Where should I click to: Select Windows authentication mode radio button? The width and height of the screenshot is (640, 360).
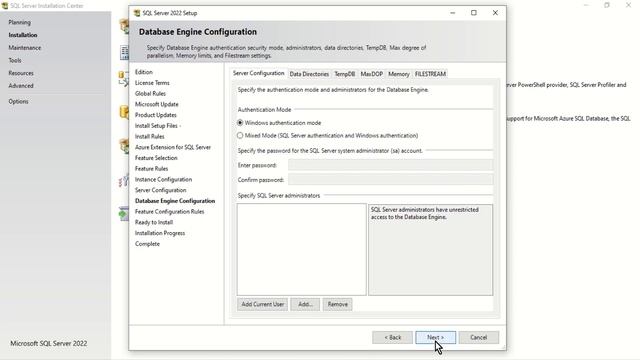240,123
